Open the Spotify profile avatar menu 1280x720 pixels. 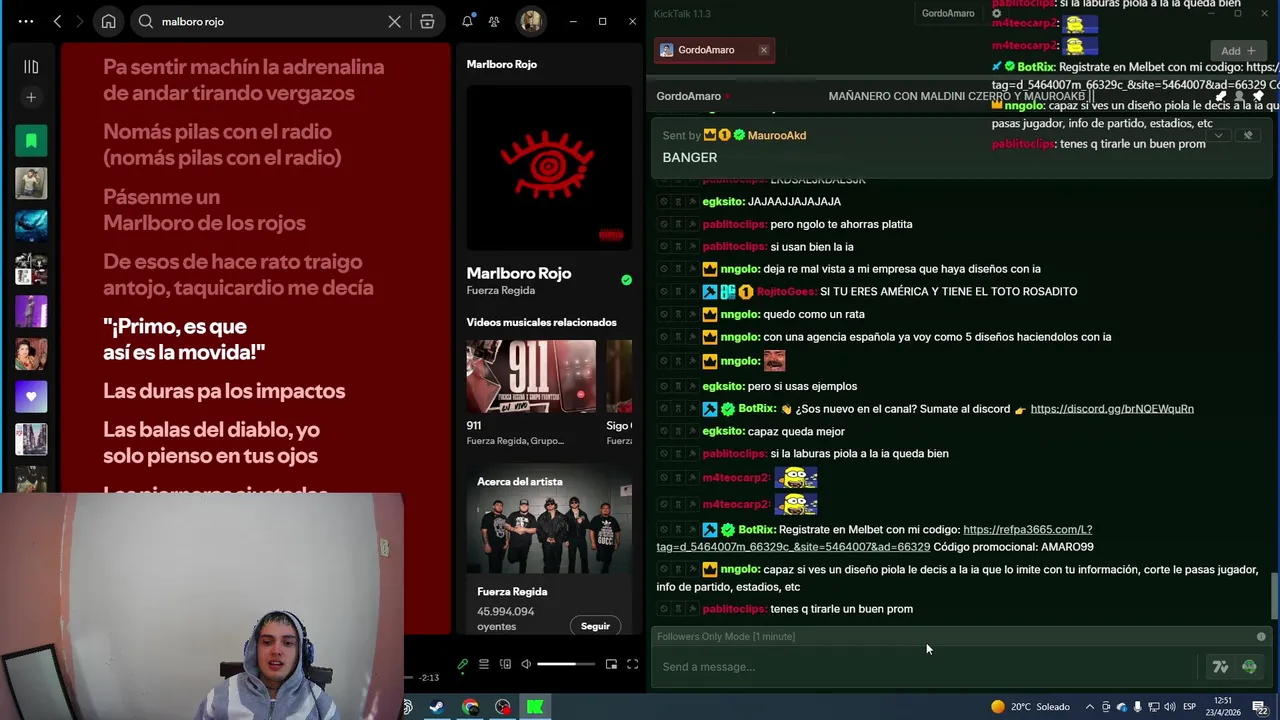531,21
